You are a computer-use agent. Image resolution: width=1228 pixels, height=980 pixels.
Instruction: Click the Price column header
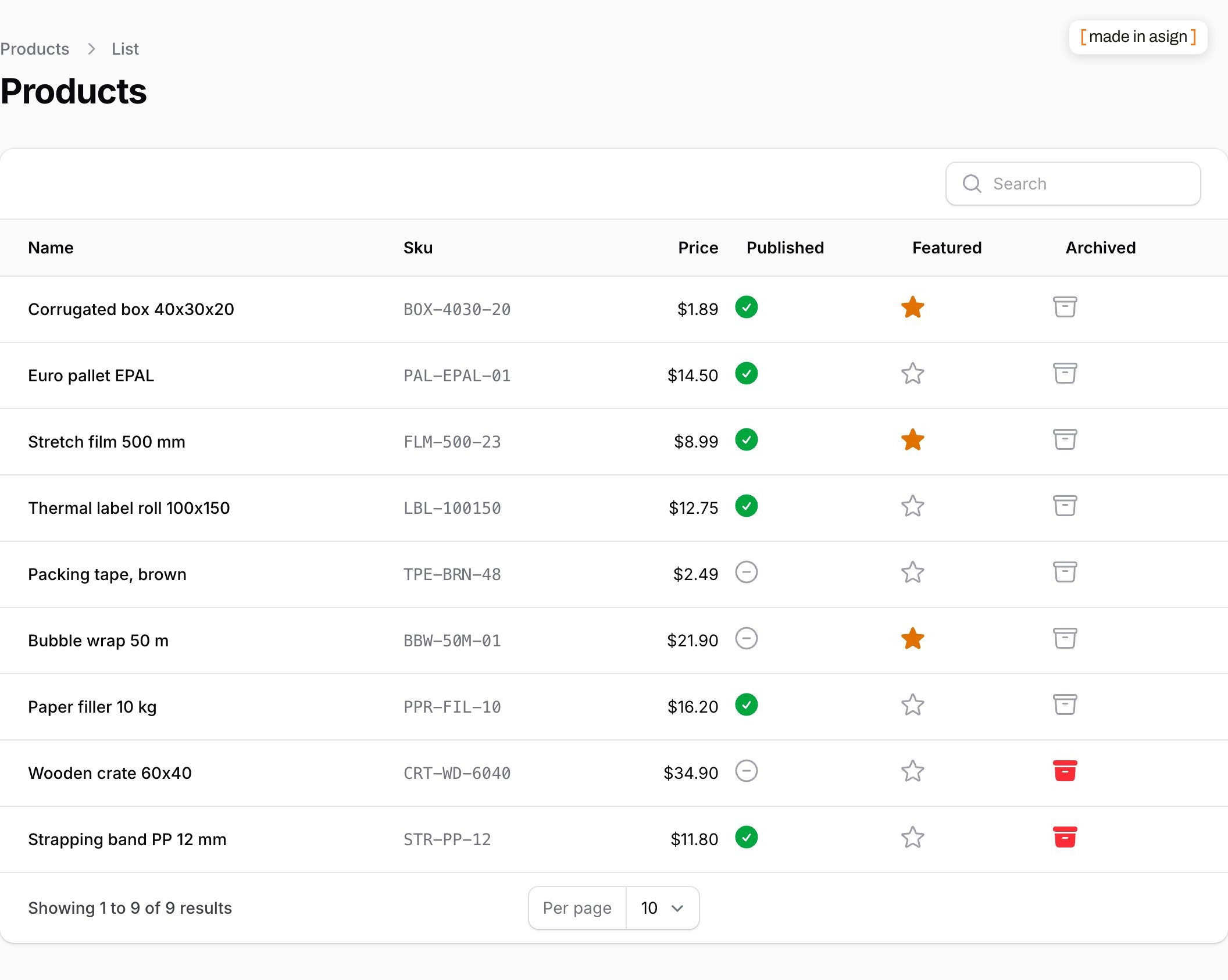[x=698, y=248]
